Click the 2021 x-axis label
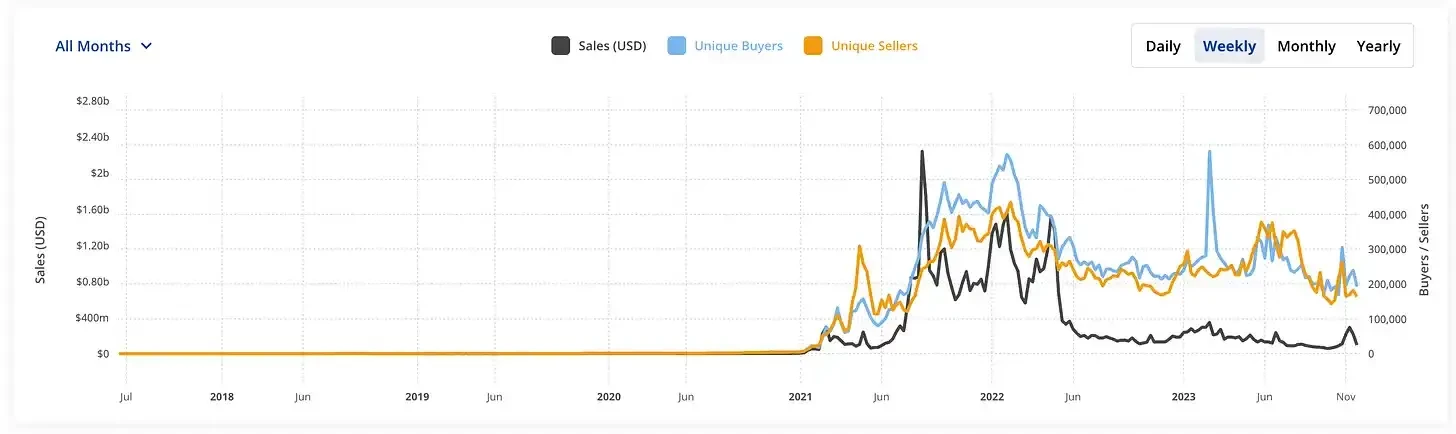This screenshot has width=1456, height=434. point(801,396)
